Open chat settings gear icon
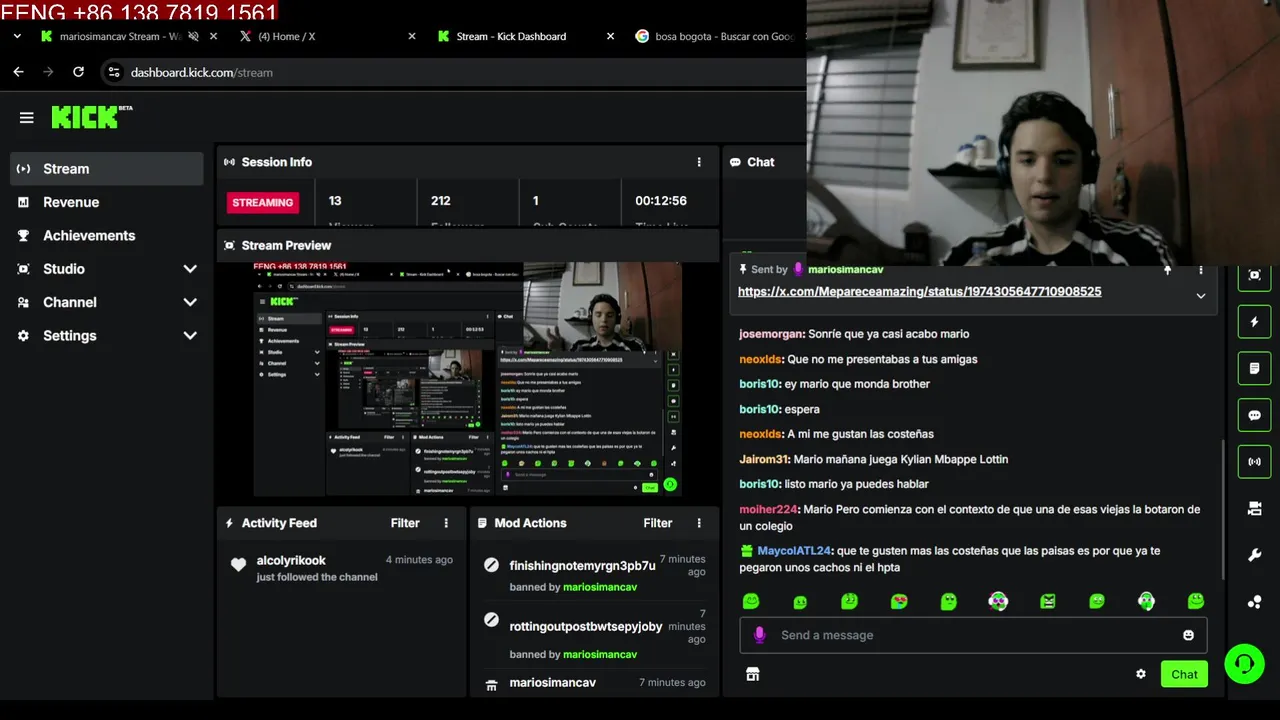1280x720 pixels. (x=1141, y=674)
